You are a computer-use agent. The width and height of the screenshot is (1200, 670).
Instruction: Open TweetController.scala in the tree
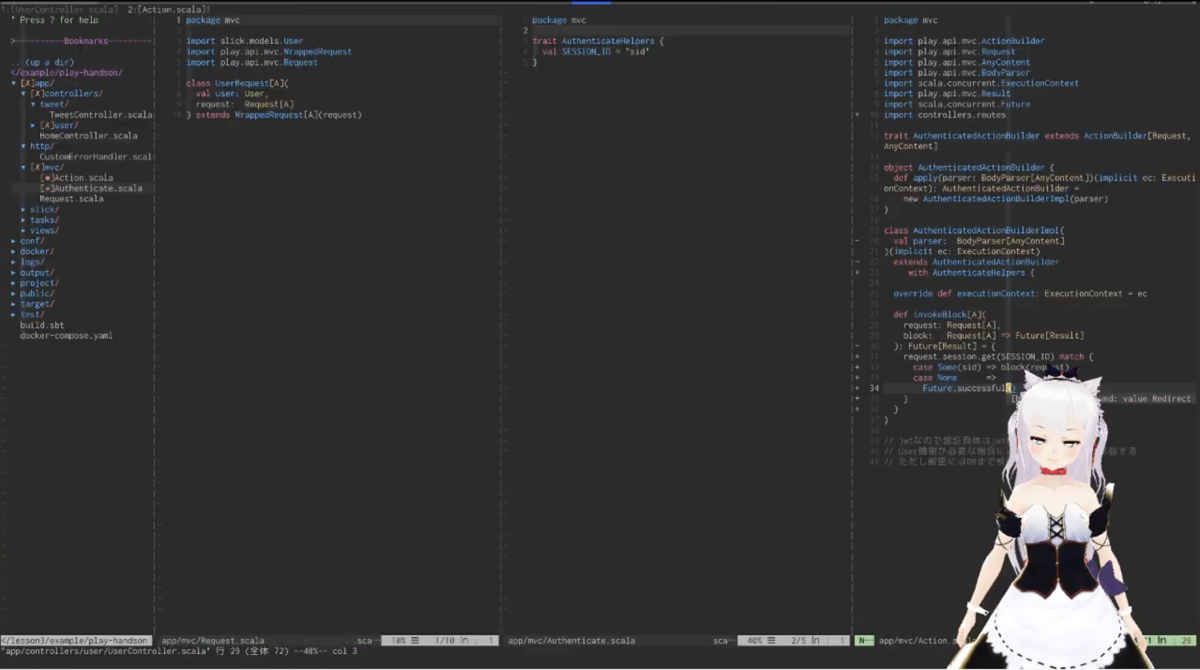coord(101,115)
